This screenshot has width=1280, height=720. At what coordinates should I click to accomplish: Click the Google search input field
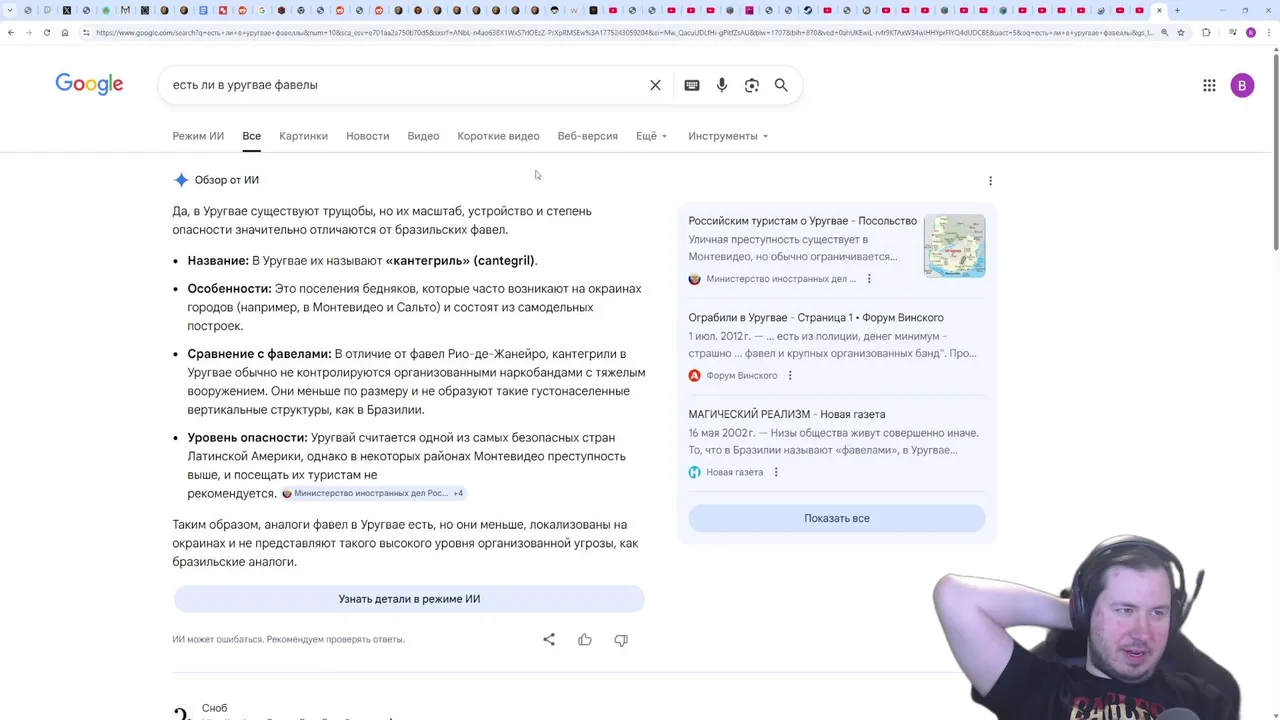pos(405,85)
